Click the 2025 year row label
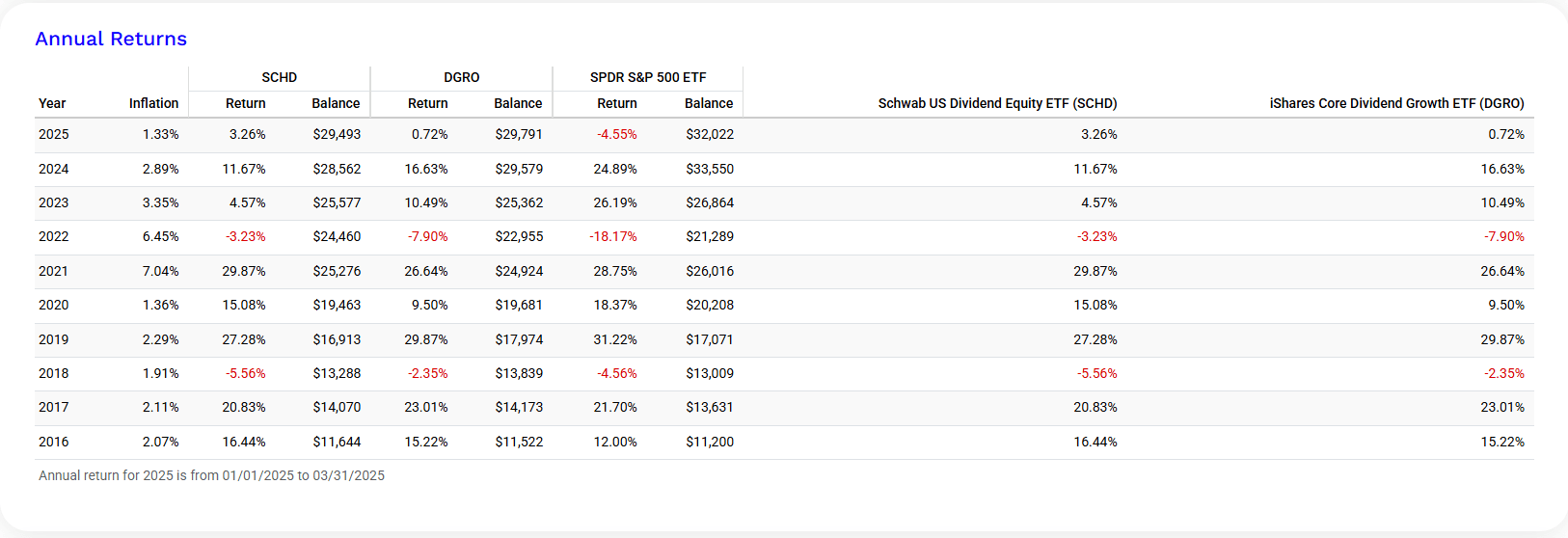Viewport: 1568px width, 538px height. click(x=54, y=134)
